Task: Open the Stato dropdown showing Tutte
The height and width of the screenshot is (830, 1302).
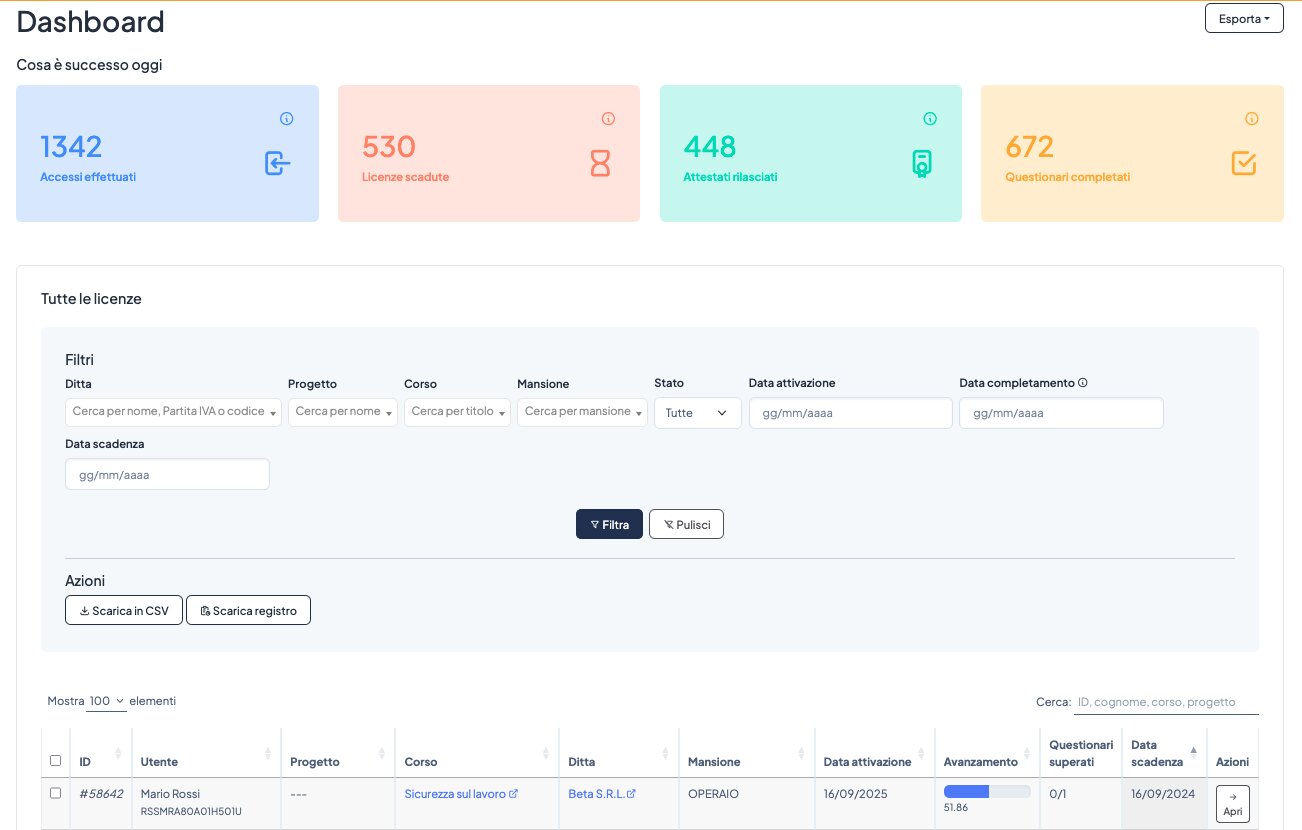Action: [697, 412]
